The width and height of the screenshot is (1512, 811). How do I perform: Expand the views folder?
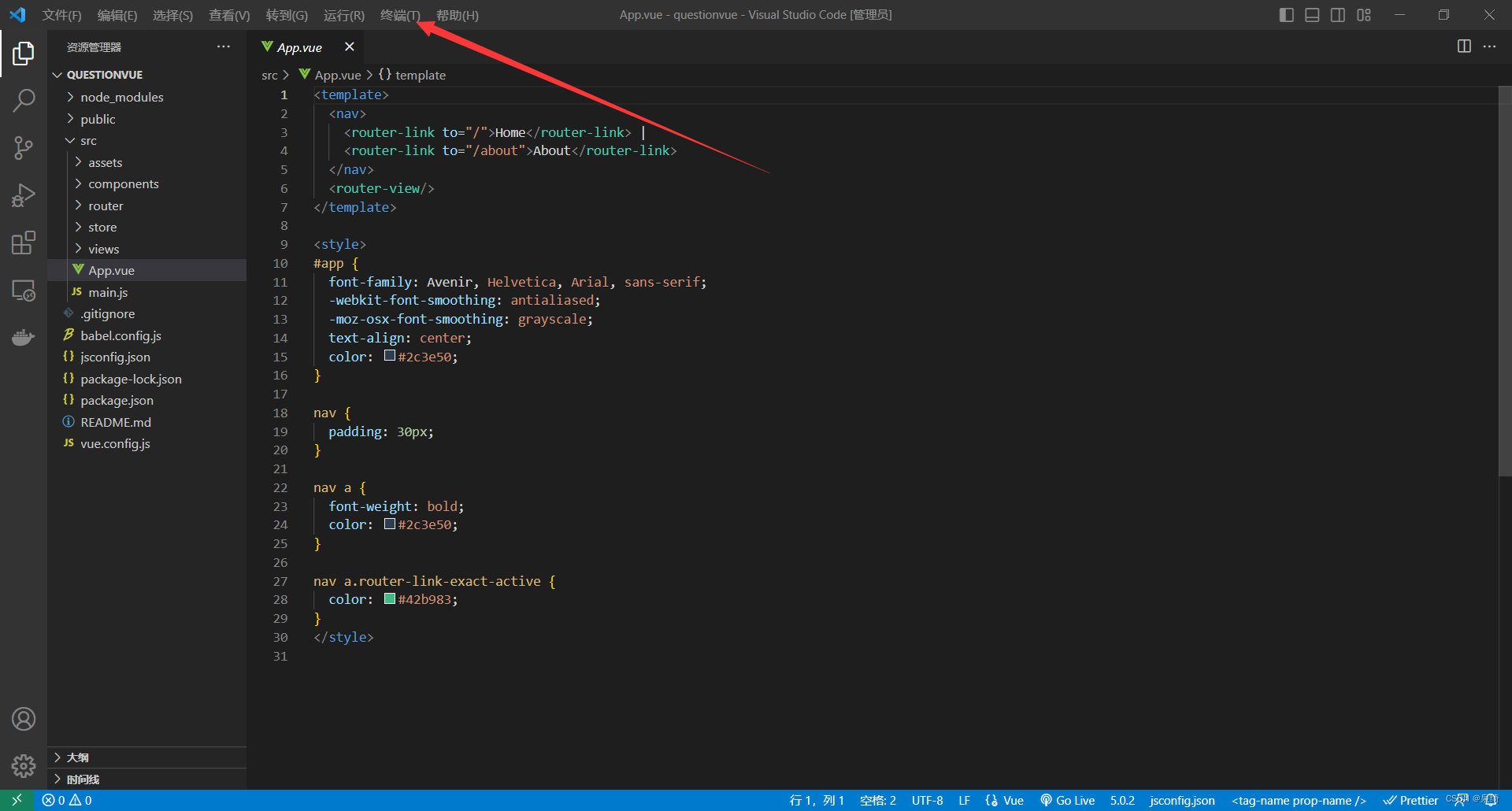tap(146, 249)
